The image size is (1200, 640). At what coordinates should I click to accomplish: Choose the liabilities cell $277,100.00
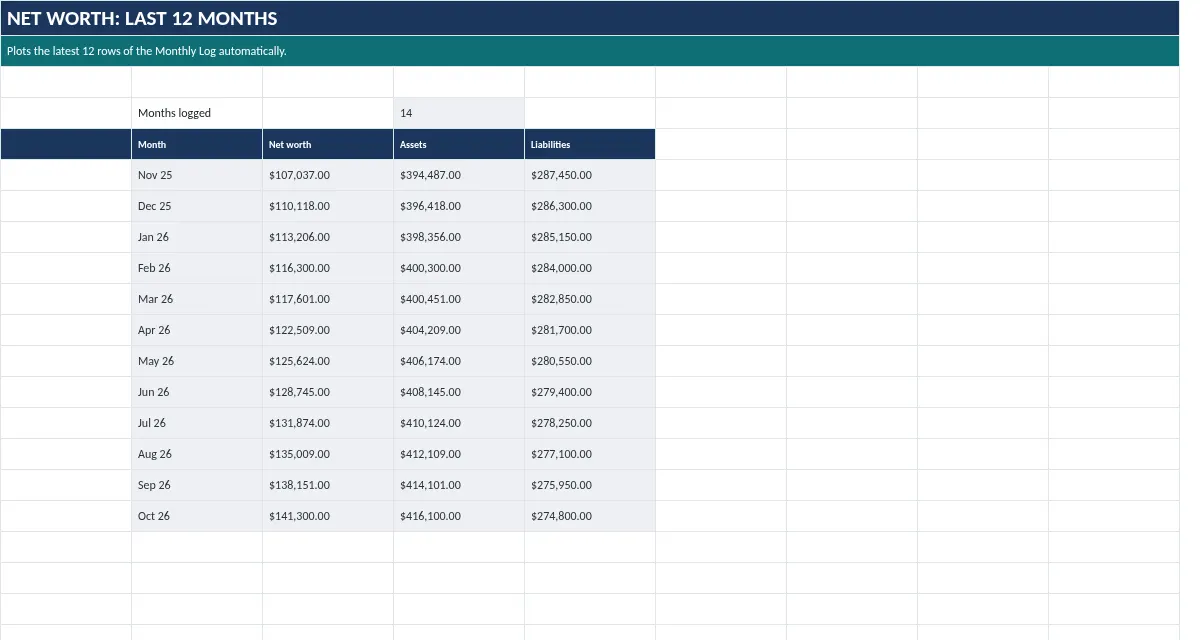tap(590, 454)
